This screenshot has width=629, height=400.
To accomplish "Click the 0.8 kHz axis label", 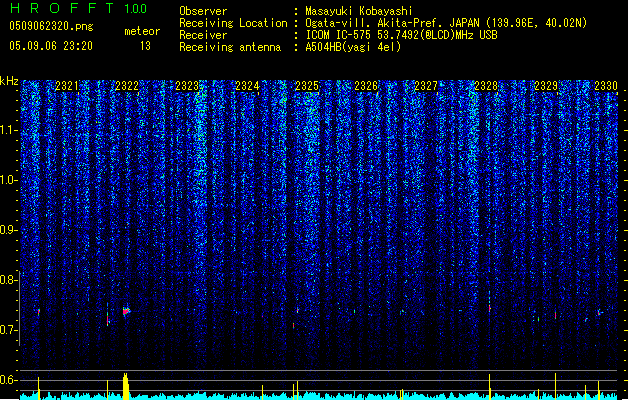I will (8, 280).
